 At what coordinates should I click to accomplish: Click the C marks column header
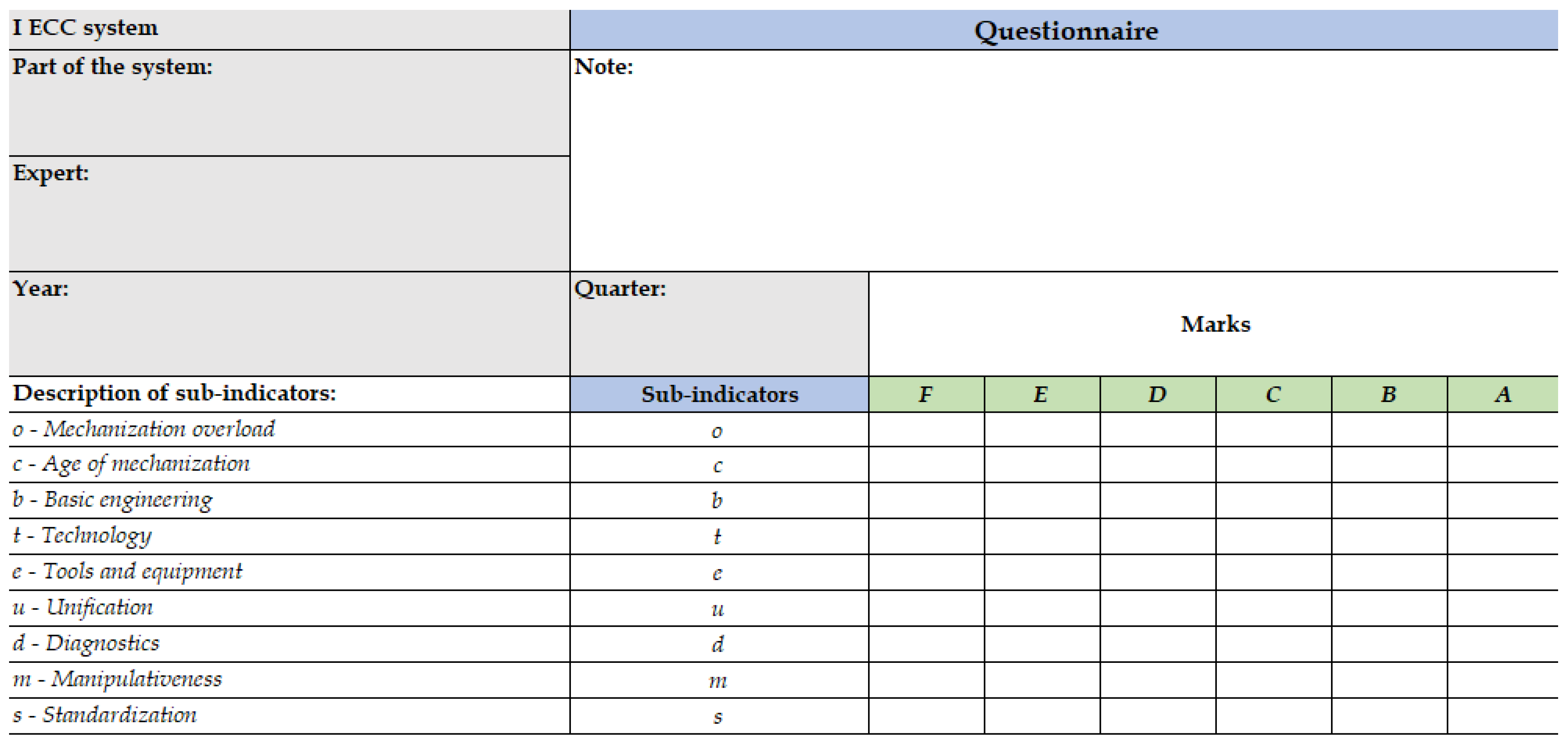(x=1273, y=394)
